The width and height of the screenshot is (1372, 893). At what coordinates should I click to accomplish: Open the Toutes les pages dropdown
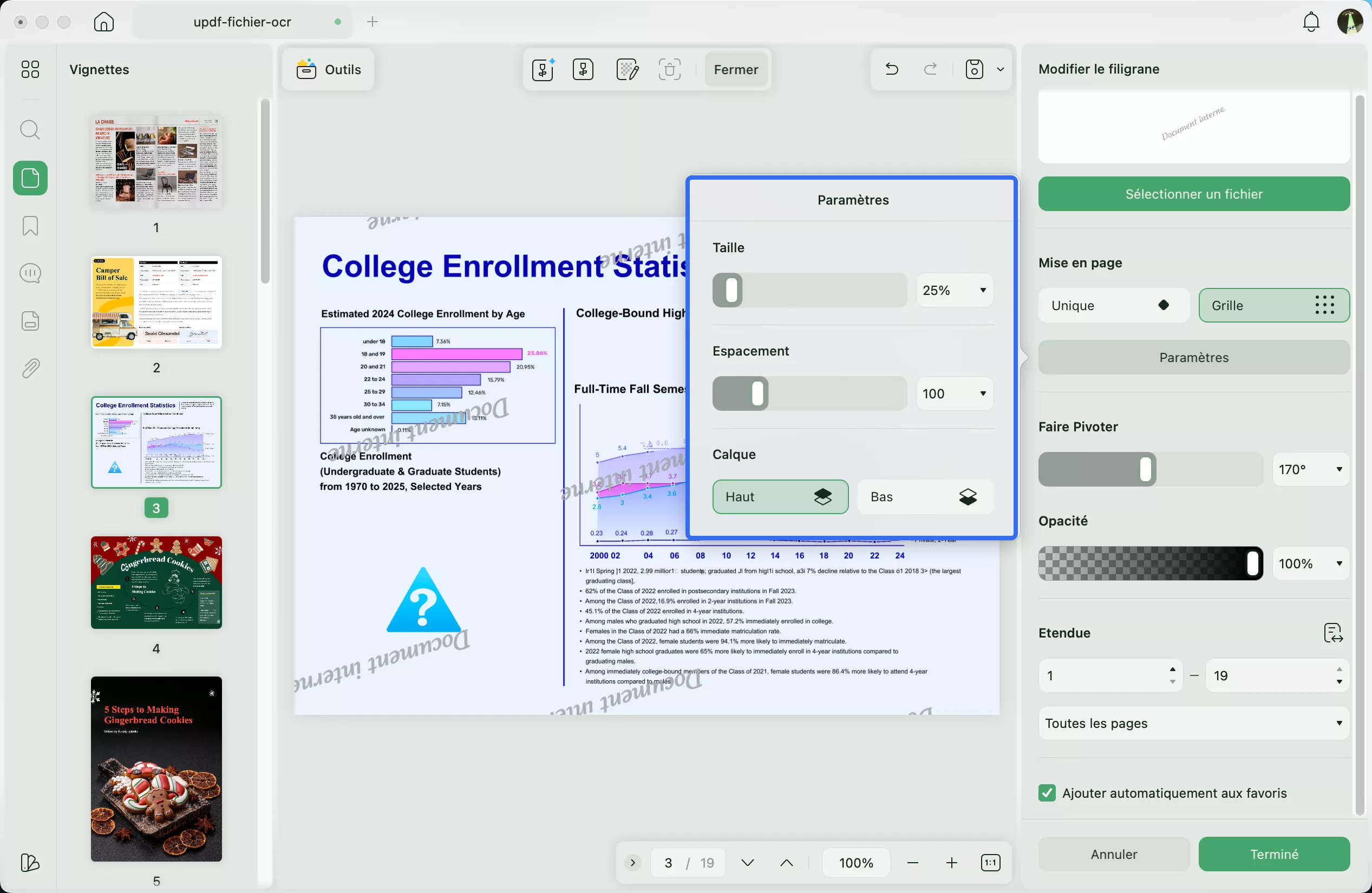(1193, 723)
